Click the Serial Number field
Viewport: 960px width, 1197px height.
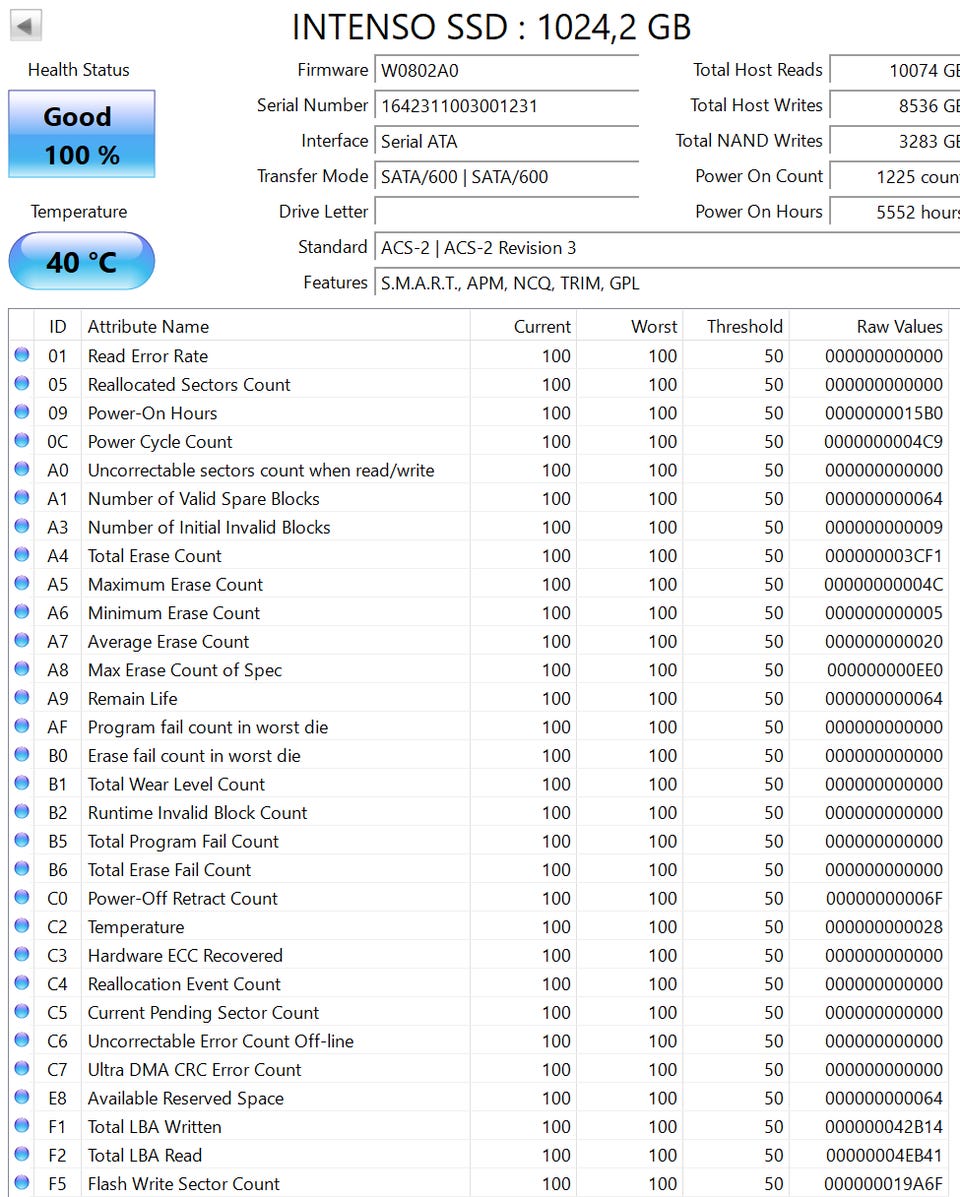coord(507,105)
